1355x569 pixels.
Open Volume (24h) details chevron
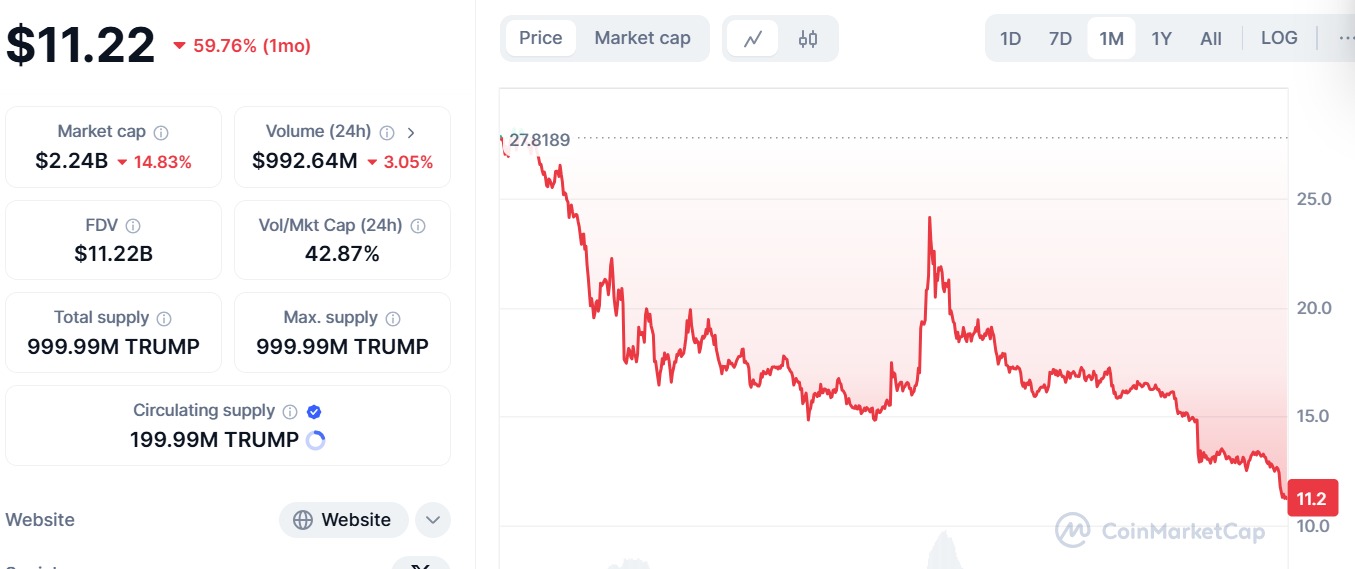point(411,132)
